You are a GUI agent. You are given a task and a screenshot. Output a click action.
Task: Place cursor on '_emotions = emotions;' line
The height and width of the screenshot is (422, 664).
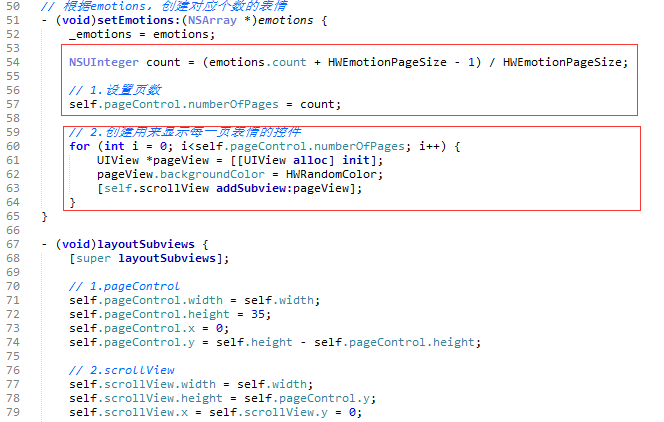pyautogui.click(x=142, y=34)
